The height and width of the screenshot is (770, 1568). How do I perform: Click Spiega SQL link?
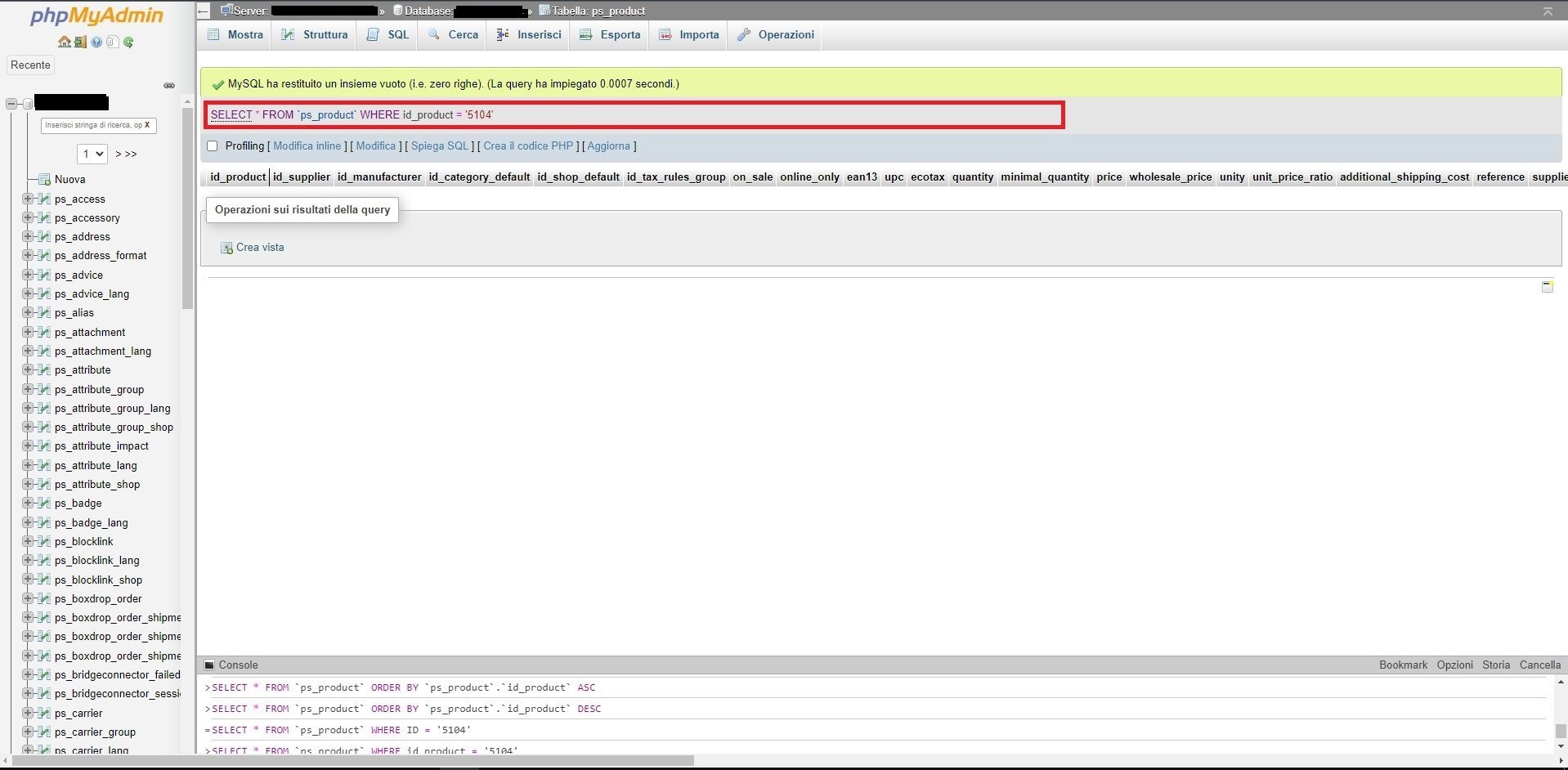440,145
